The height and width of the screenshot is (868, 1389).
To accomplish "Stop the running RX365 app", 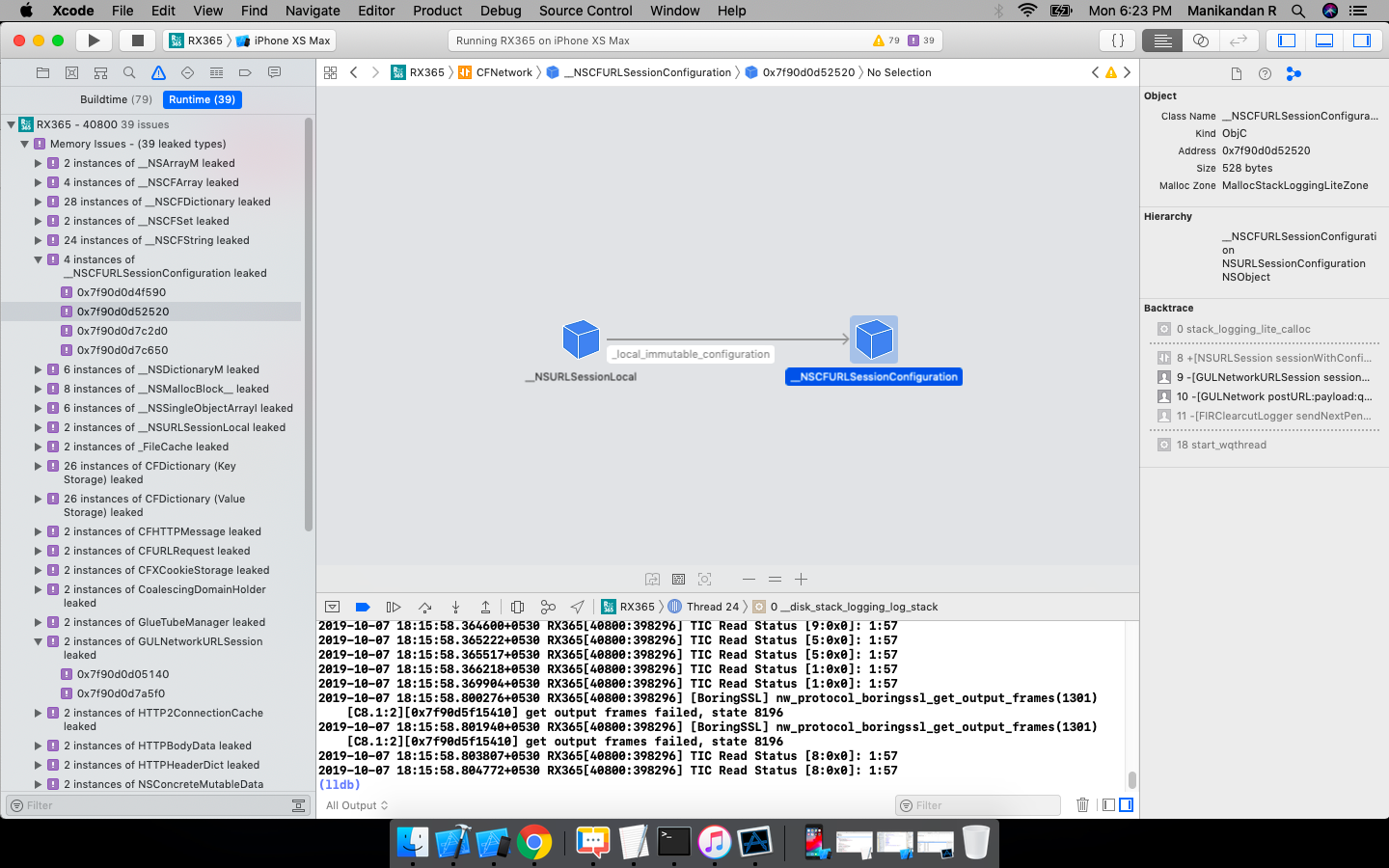I will coord(136,40).
